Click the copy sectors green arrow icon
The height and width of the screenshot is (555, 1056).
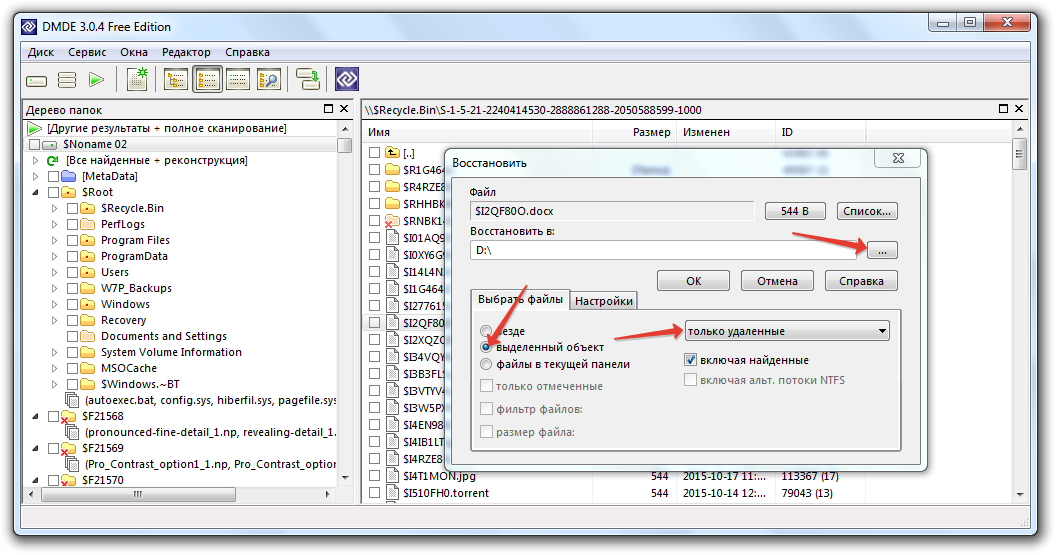(x=307, y=80)
